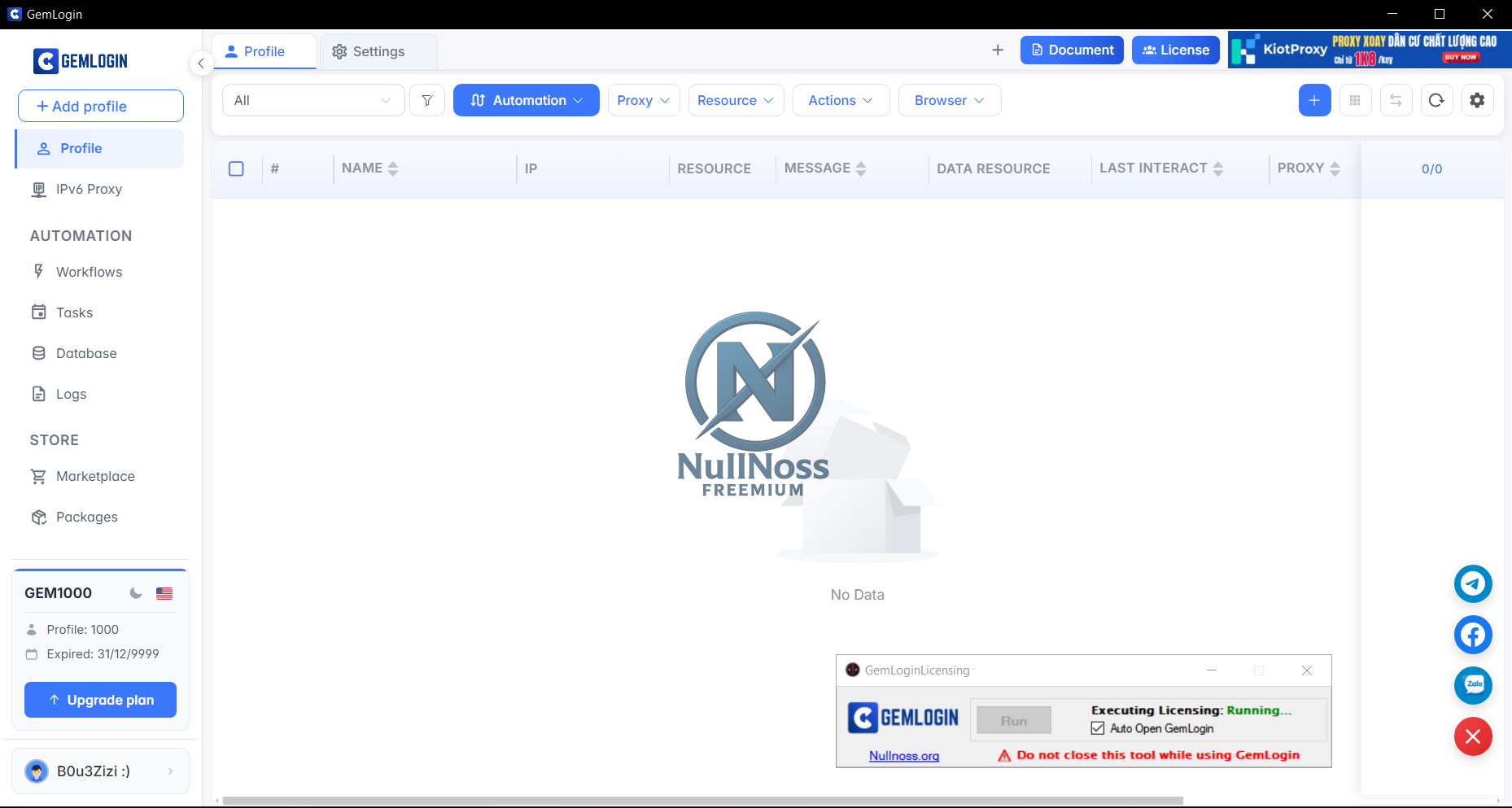1512x808 pixels.
Task: Switch to the Settings tab
Action: pyautogui.click(x=378, y=51)
